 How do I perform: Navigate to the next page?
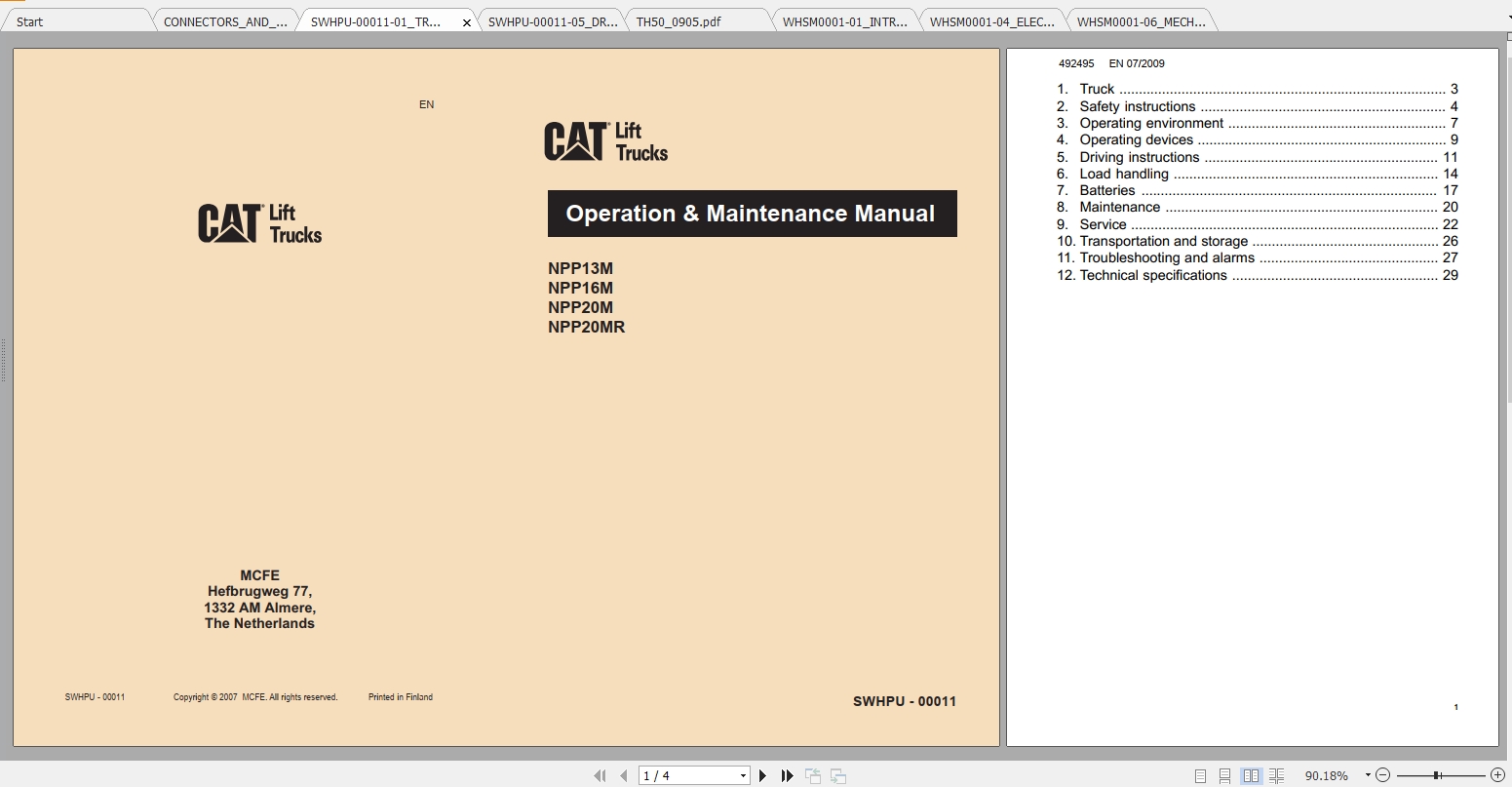coord(762,774)
